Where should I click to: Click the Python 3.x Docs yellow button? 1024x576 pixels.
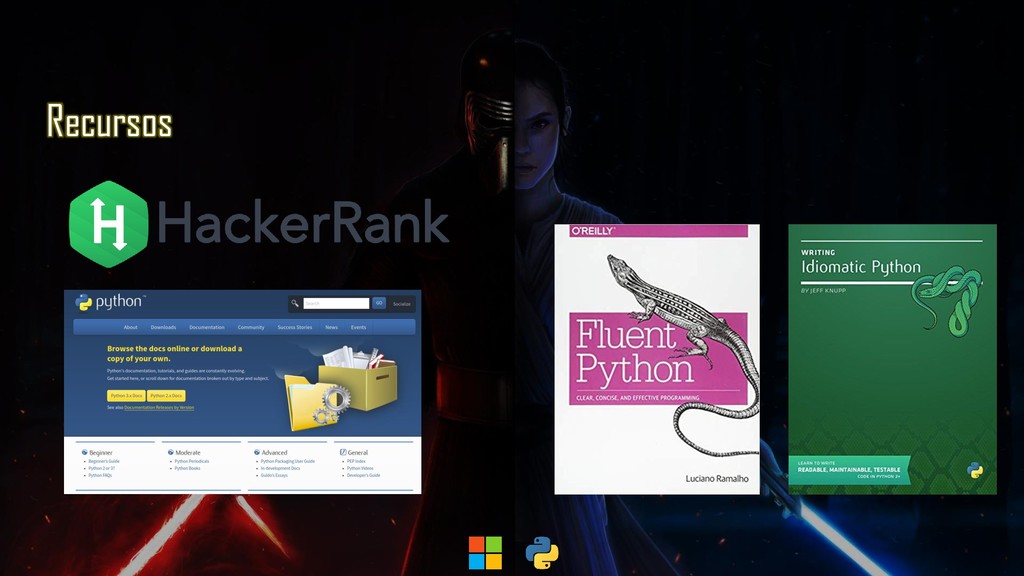[x=126, y=396]
